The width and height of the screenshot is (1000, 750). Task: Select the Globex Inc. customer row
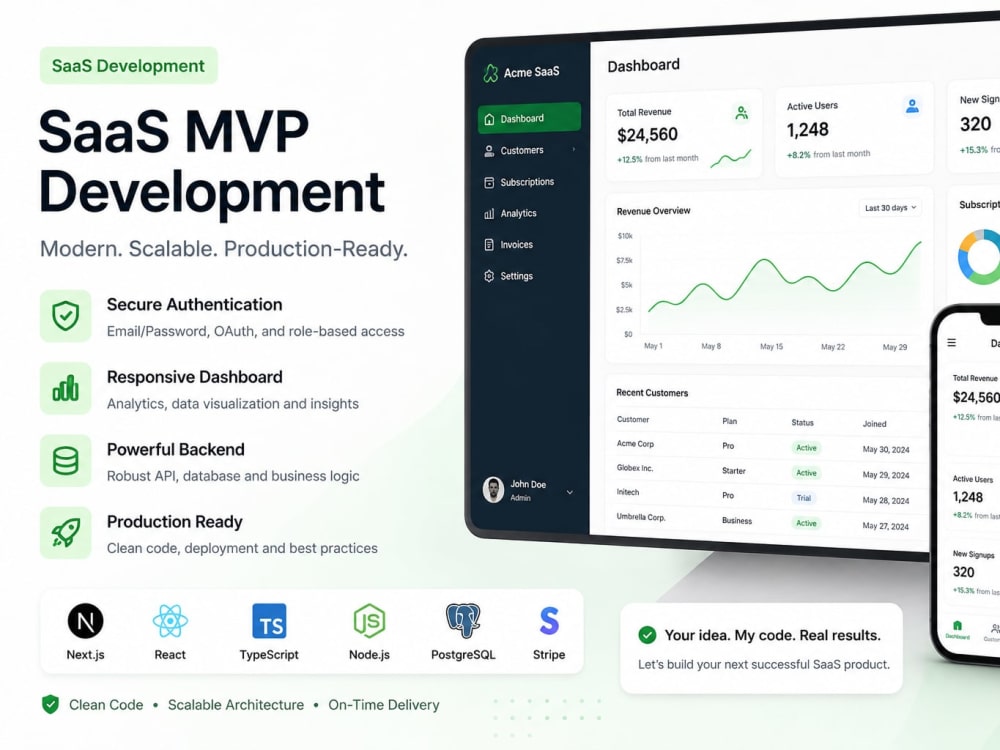pyautogui.click(x=768, y=471)
